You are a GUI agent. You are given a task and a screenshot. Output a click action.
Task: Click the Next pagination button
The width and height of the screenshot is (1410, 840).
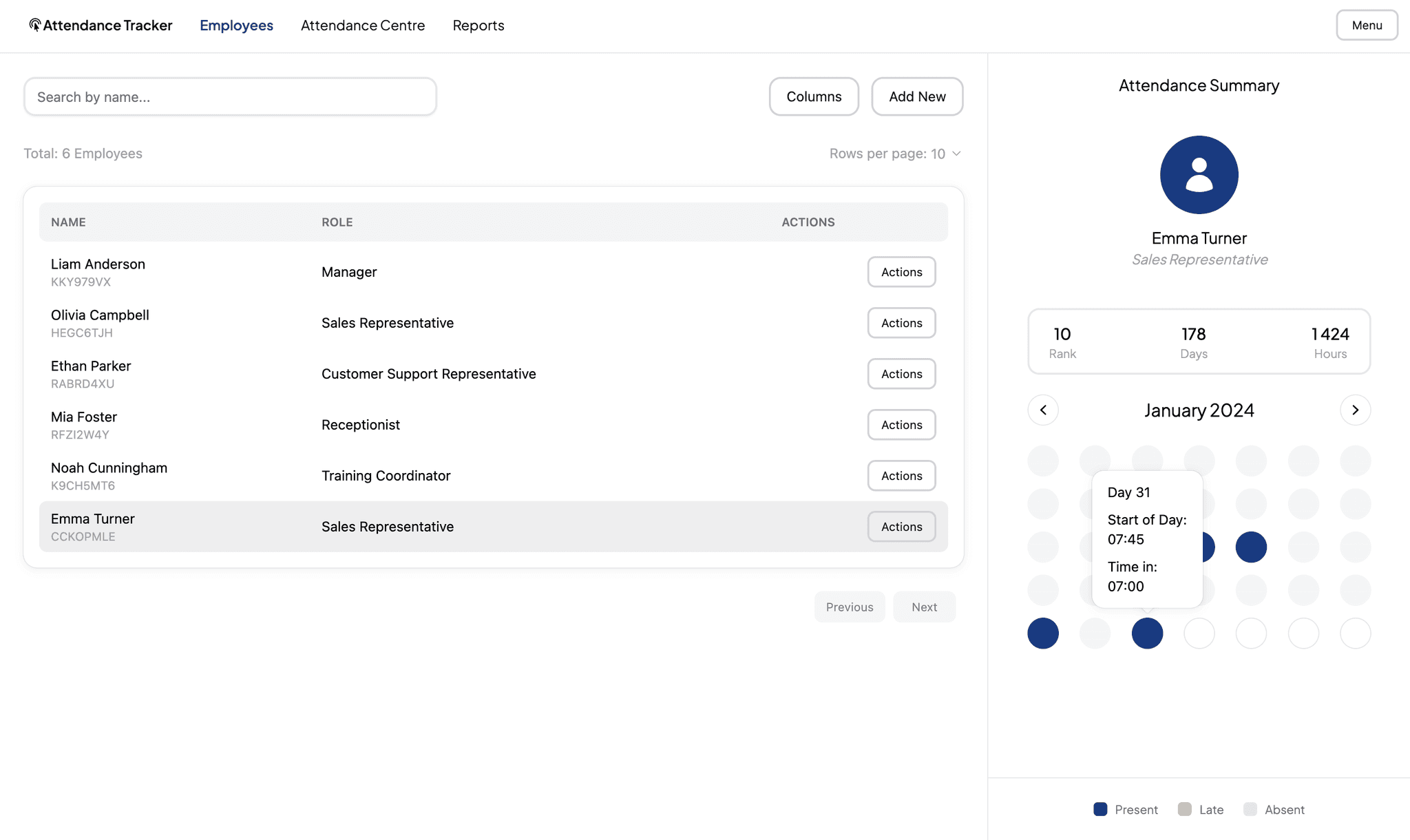point(924,607)
